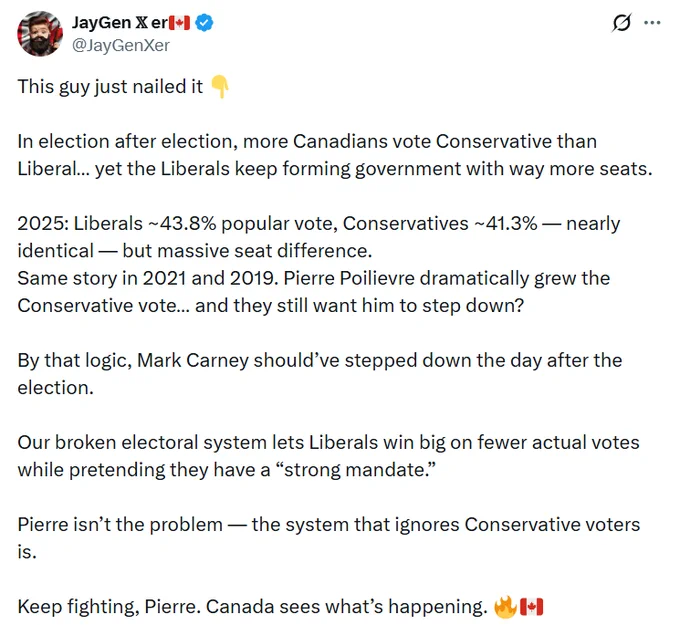Click the 'Same story in 2021 and 2019' sentence
Image resolution: width=680 pixels, height=625 pixels.
click(x=148, y=278)
